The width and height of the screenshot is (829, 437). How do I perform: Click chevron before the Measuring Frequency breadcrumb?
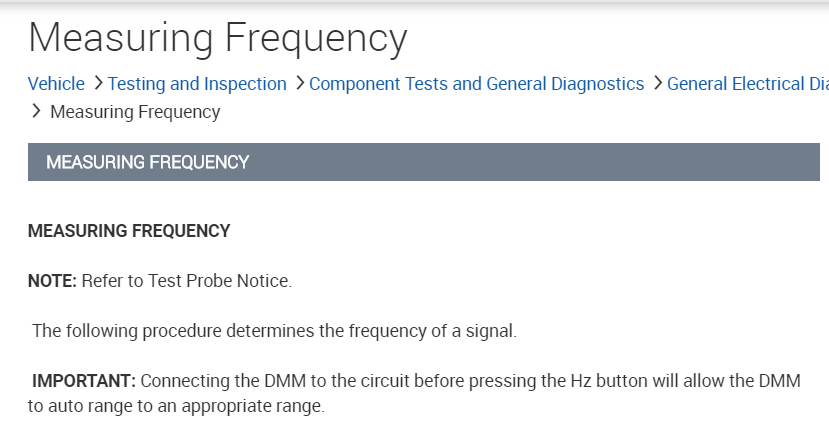click(36, 111)
